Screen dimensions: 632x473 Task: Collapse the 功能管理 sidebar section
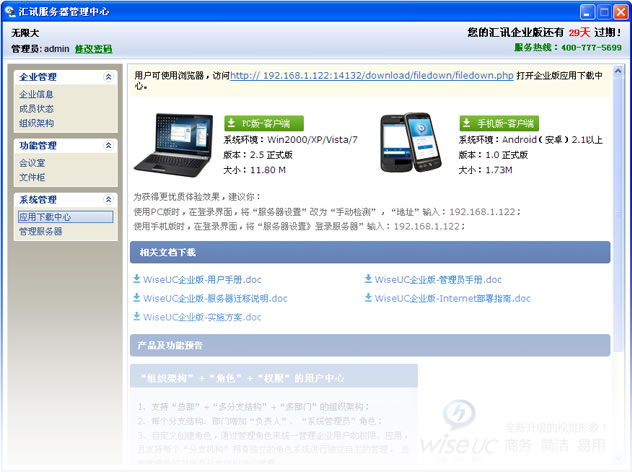pyautogui.click(x=108, y=145)
